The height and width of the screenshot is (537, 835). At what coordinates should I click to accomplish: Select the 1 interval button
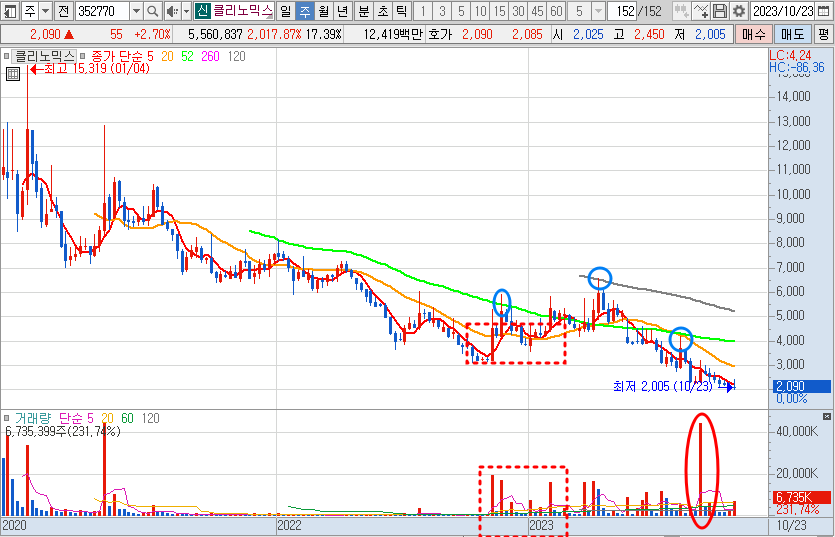click(423, 11)
